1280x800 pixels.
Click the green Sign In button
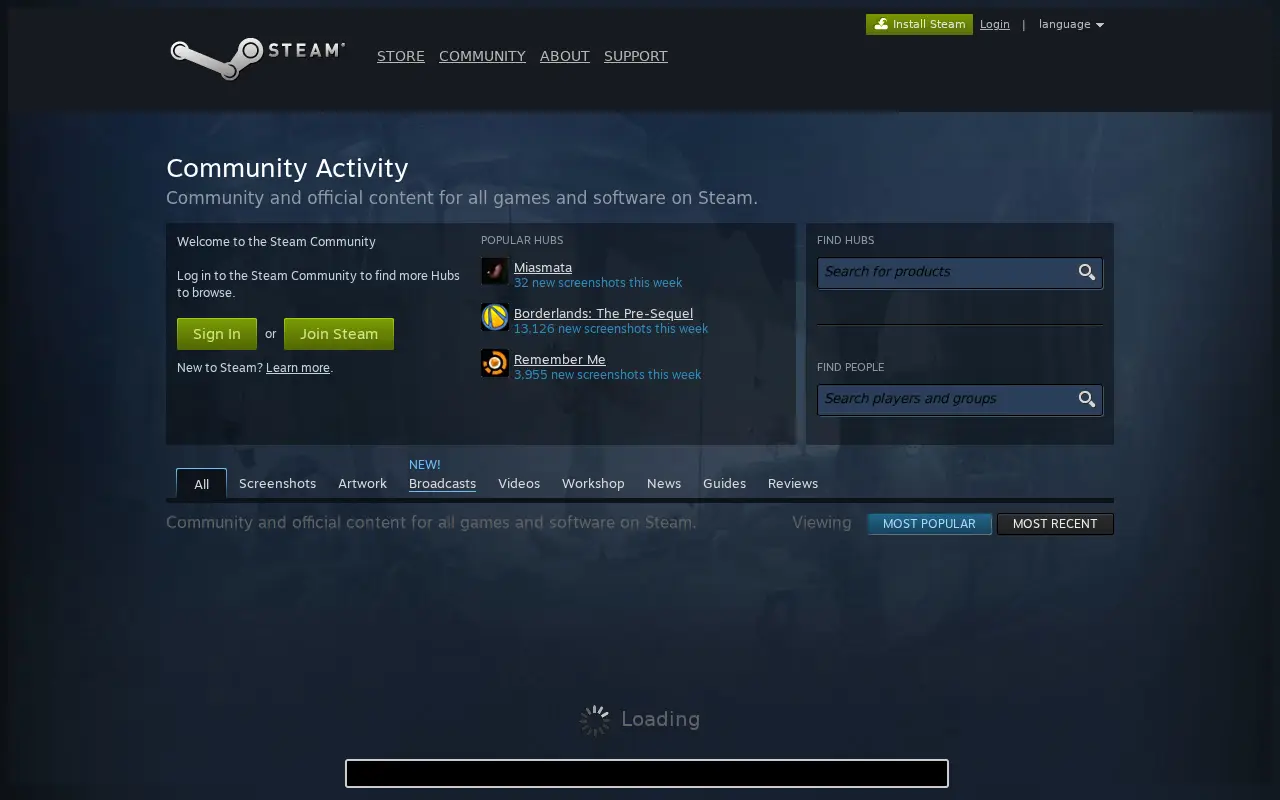point(217,334)
